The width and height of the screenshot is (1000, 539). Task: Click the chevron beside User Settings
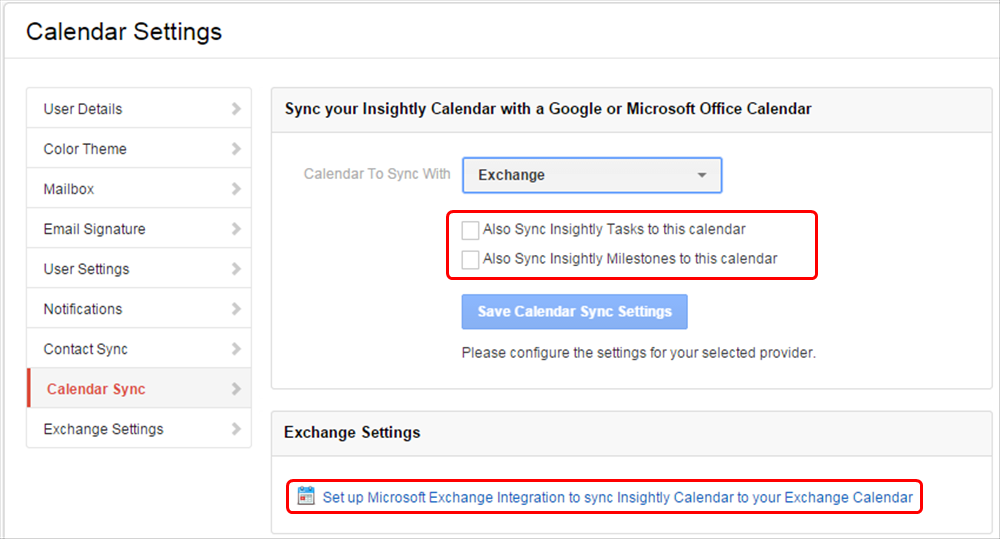(236, 269)
